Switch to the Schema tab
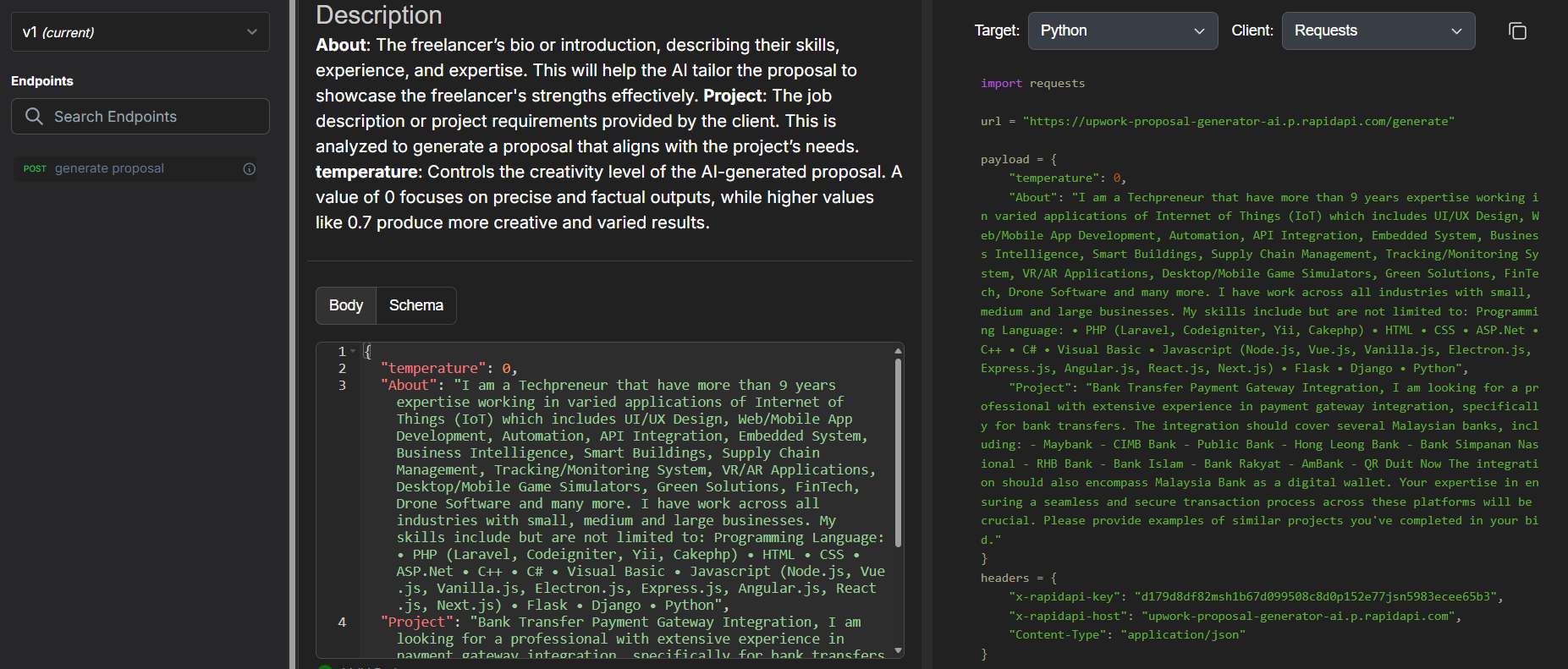This screenshot has width=1568, height=669. click(416, 305)
